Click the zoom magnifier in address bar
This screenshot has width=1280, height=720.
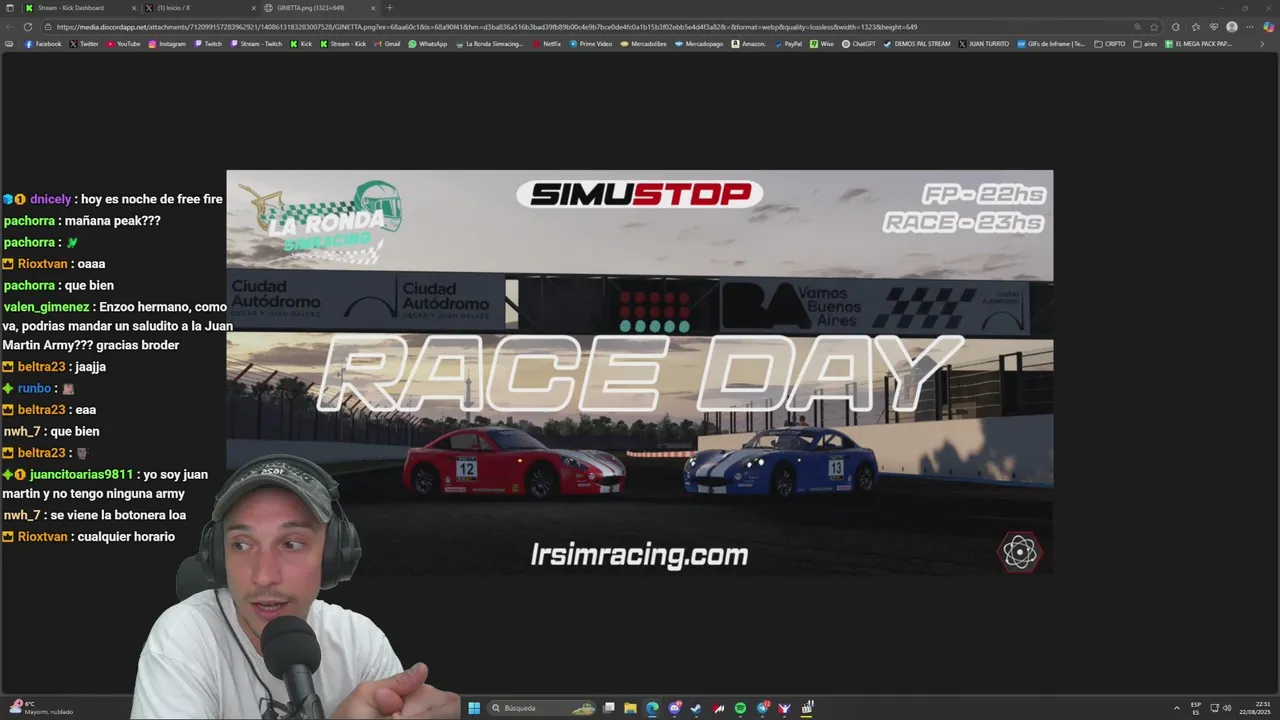click(1137, 27)
